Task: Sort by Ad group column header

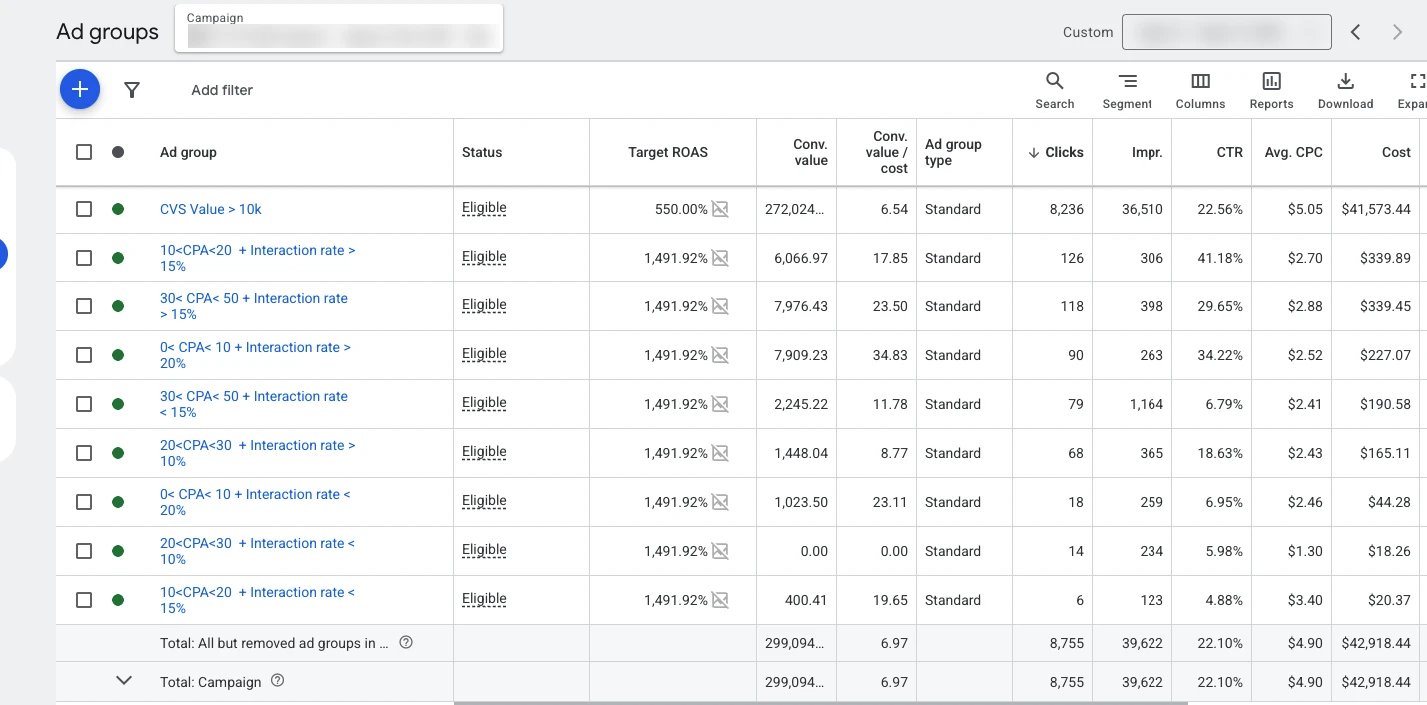Action: [188, 152]
